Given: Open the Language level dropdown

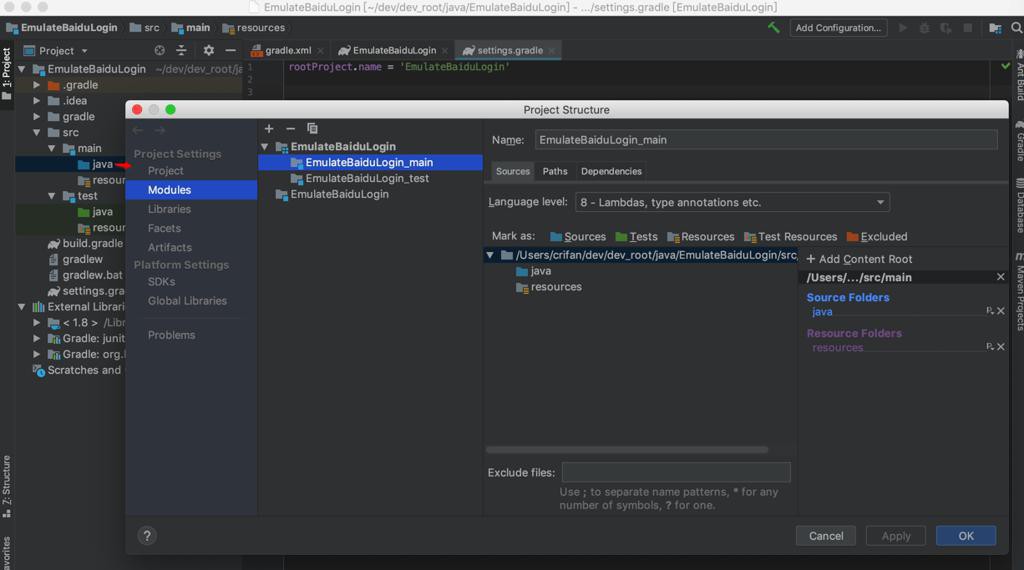Looking at the screenshot, I should pyautogui.click(x=732, y=202).
